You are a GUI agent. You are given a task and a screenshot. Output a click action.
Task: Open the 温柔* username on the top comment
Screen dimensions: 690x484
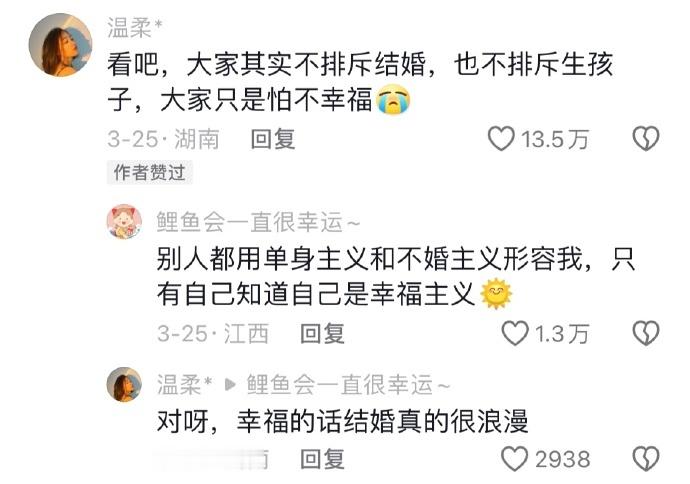click(135, 27)
